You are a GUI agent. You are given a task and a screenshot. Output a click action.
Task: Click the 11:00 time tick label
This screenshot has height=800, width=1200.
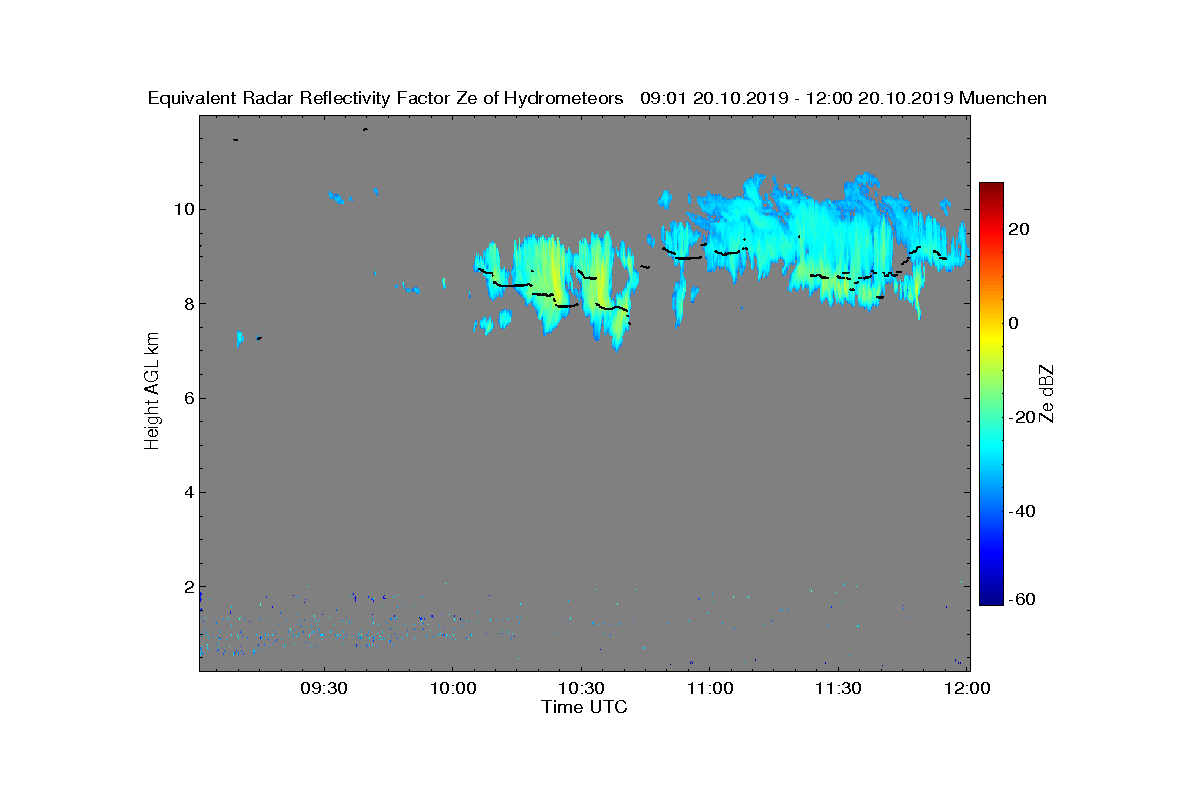(x=709, y=688)
